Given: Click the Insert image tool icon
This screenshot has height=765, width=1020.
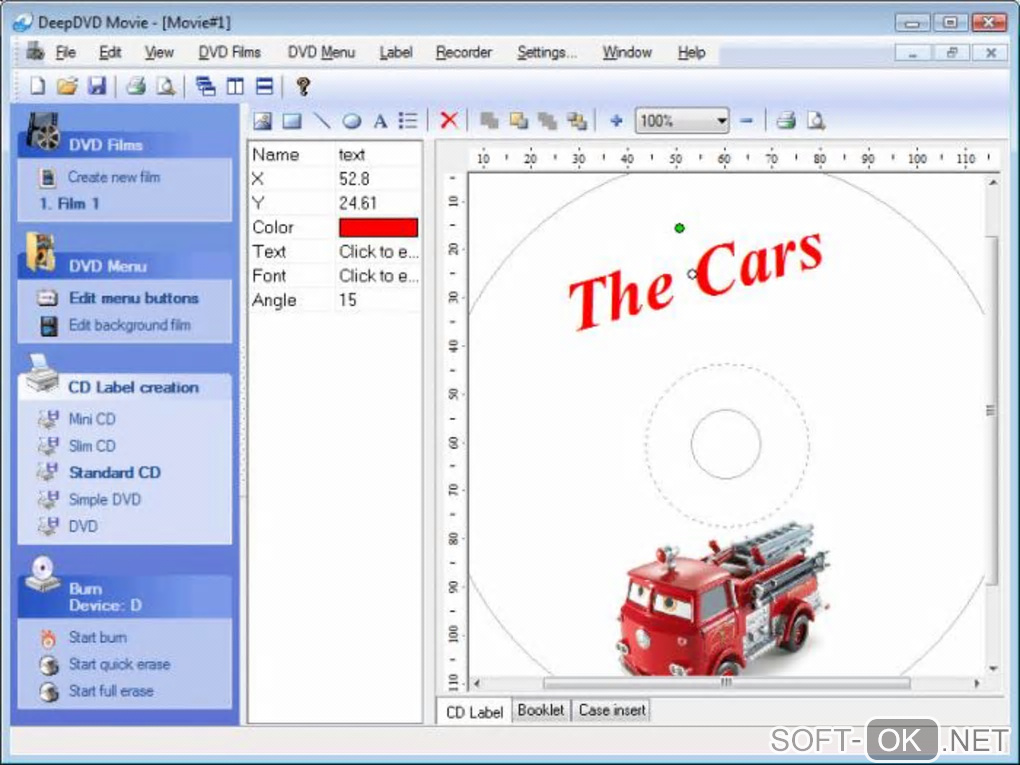Looking at the screenshot, I should (262, 121).
